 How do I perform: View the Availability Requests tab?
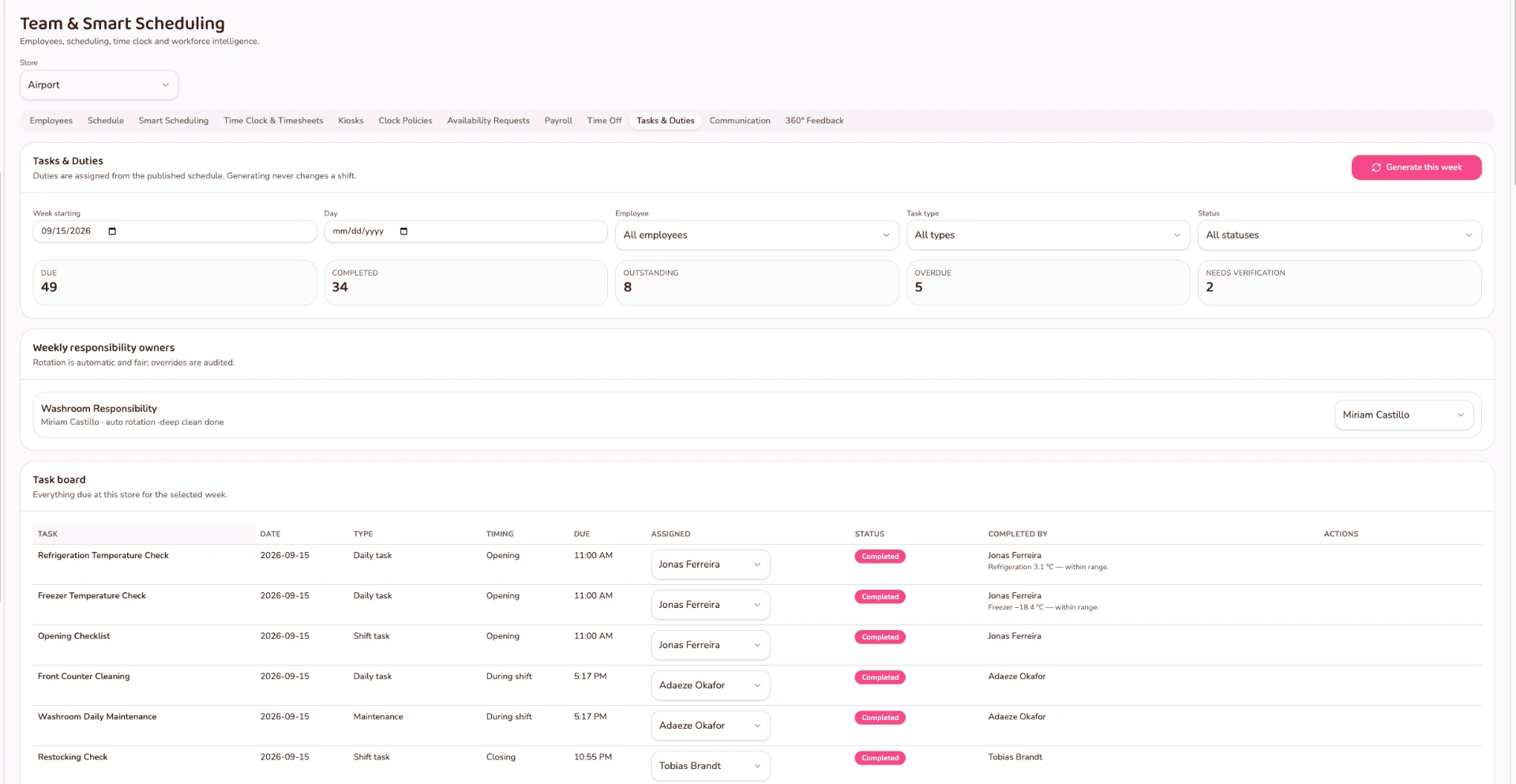pos(488,121)
